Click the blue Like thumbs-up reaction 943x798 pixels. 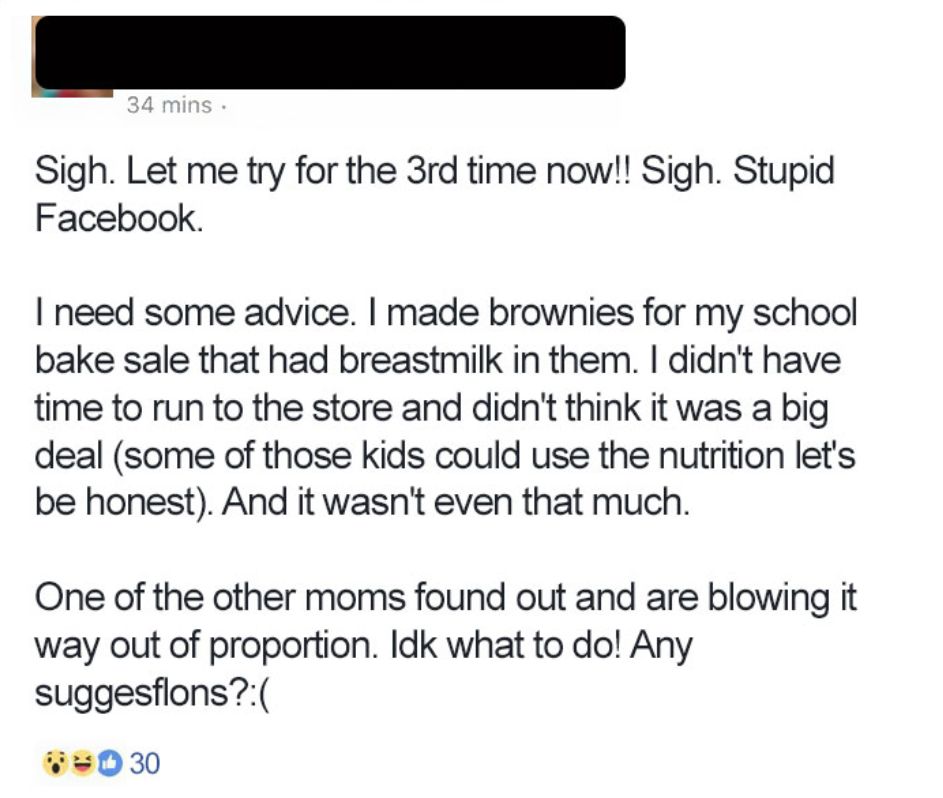click(x=109, y=764)
